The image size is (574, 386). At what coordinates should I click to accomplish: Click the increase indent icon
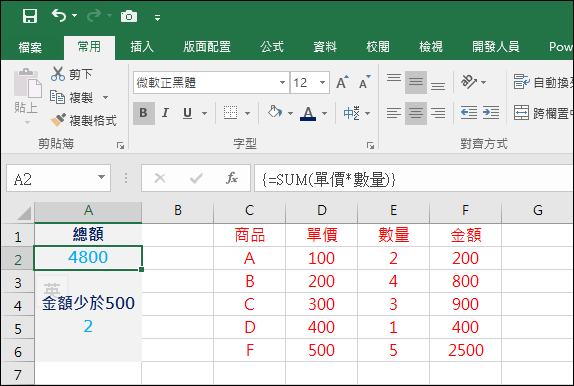(491, 113)
